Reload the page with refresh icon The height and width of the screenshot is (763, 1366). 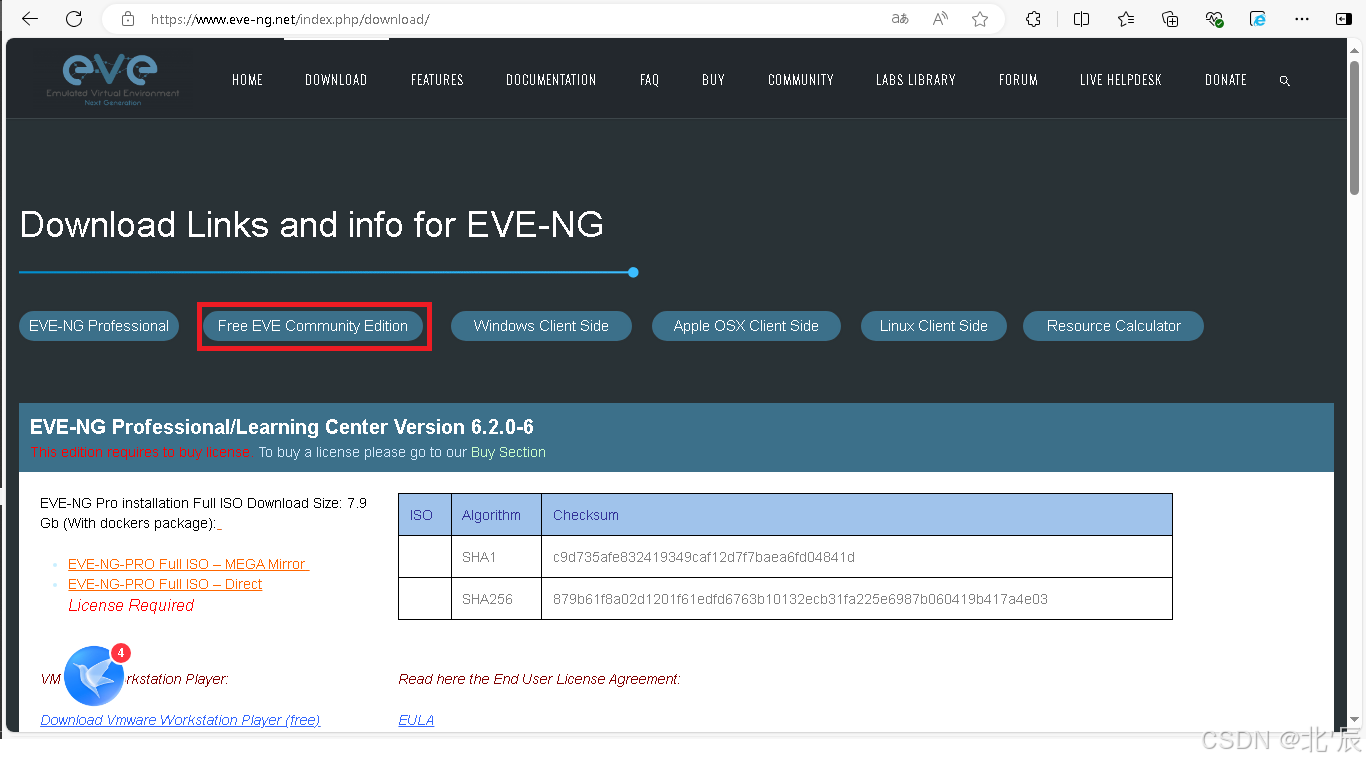click(74, 19)
